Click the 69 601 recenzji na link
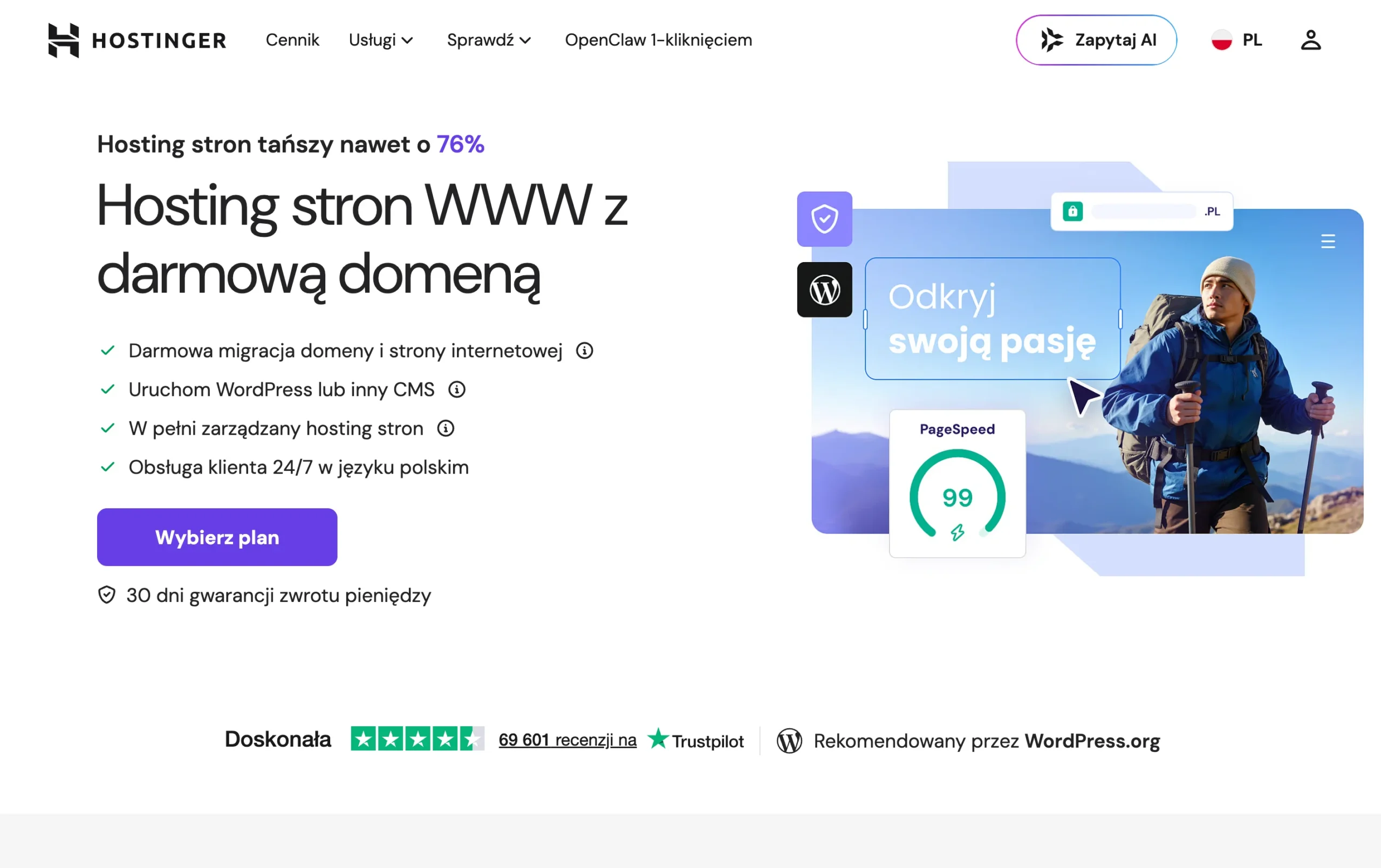Viewport: 1381px width, 868px height. coord(567,740)
